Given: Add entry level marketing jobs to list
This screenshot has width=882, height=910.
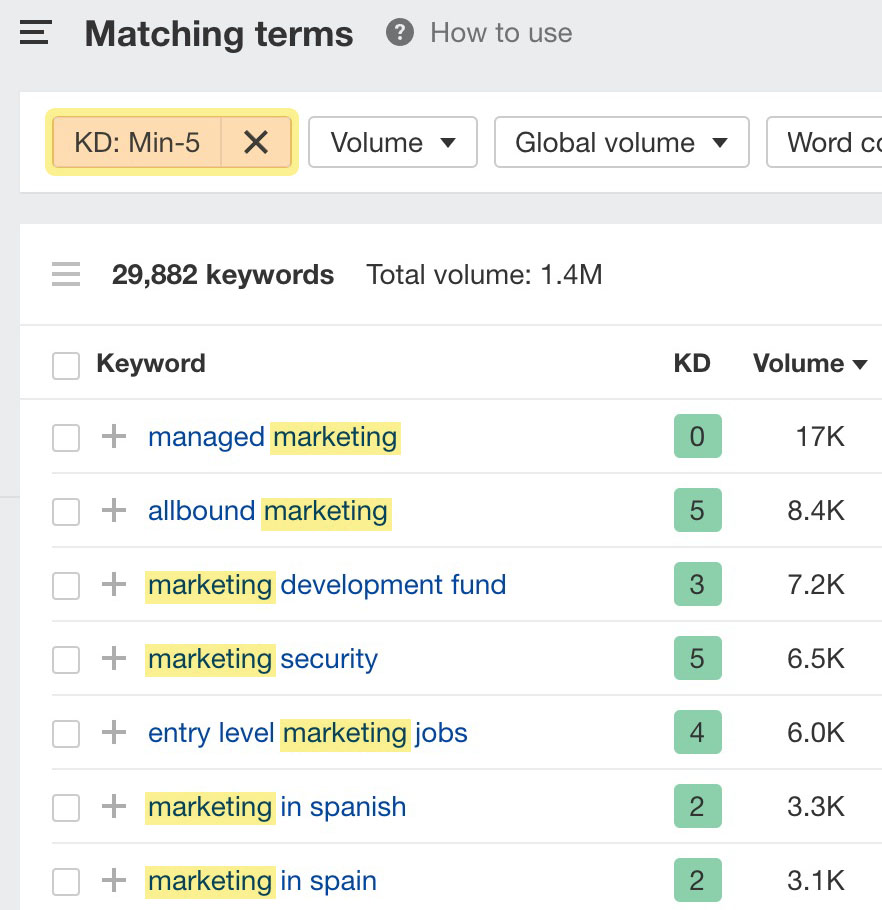Looking at the screenshot, I should tap(115, 733).
